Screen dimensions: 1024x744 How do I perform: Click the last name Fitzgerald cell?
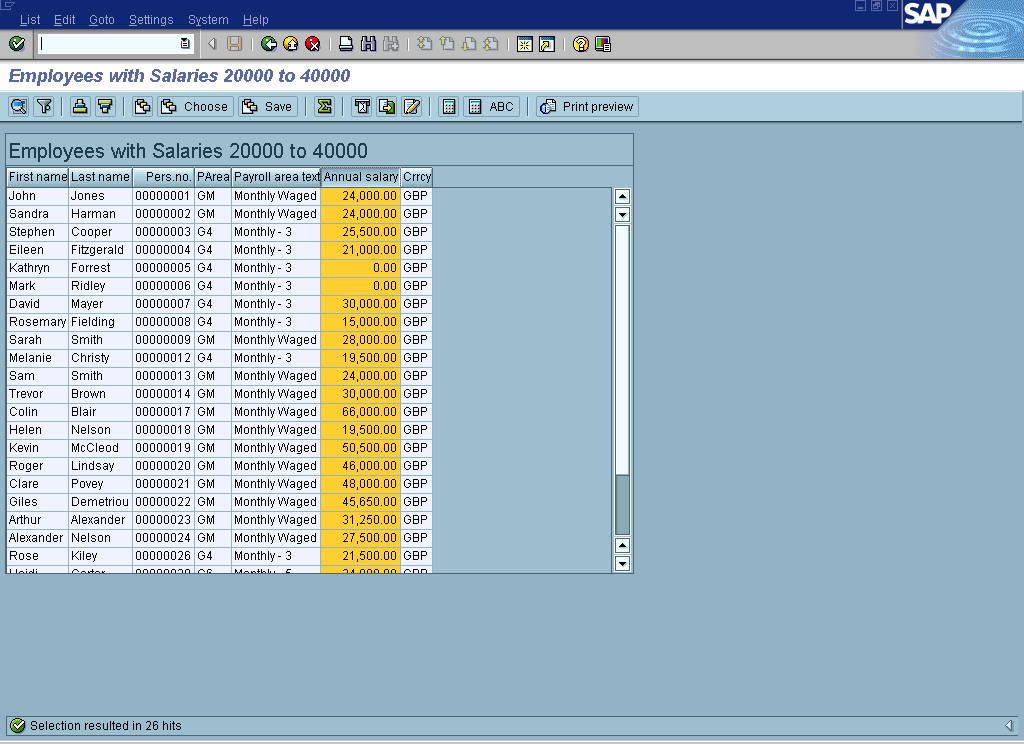[101, 250]
